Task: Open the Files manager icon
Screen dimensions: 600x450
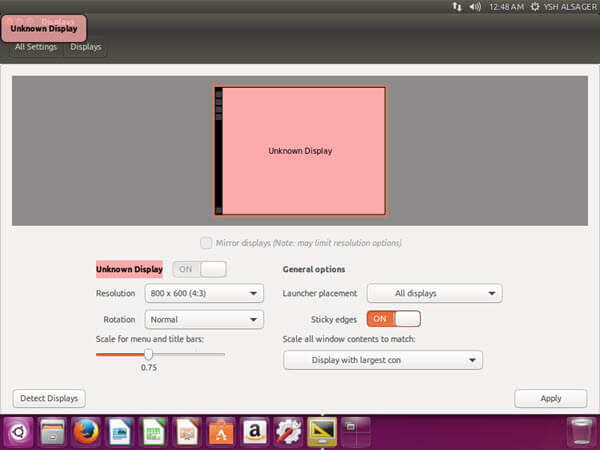Action: [52, 432]
